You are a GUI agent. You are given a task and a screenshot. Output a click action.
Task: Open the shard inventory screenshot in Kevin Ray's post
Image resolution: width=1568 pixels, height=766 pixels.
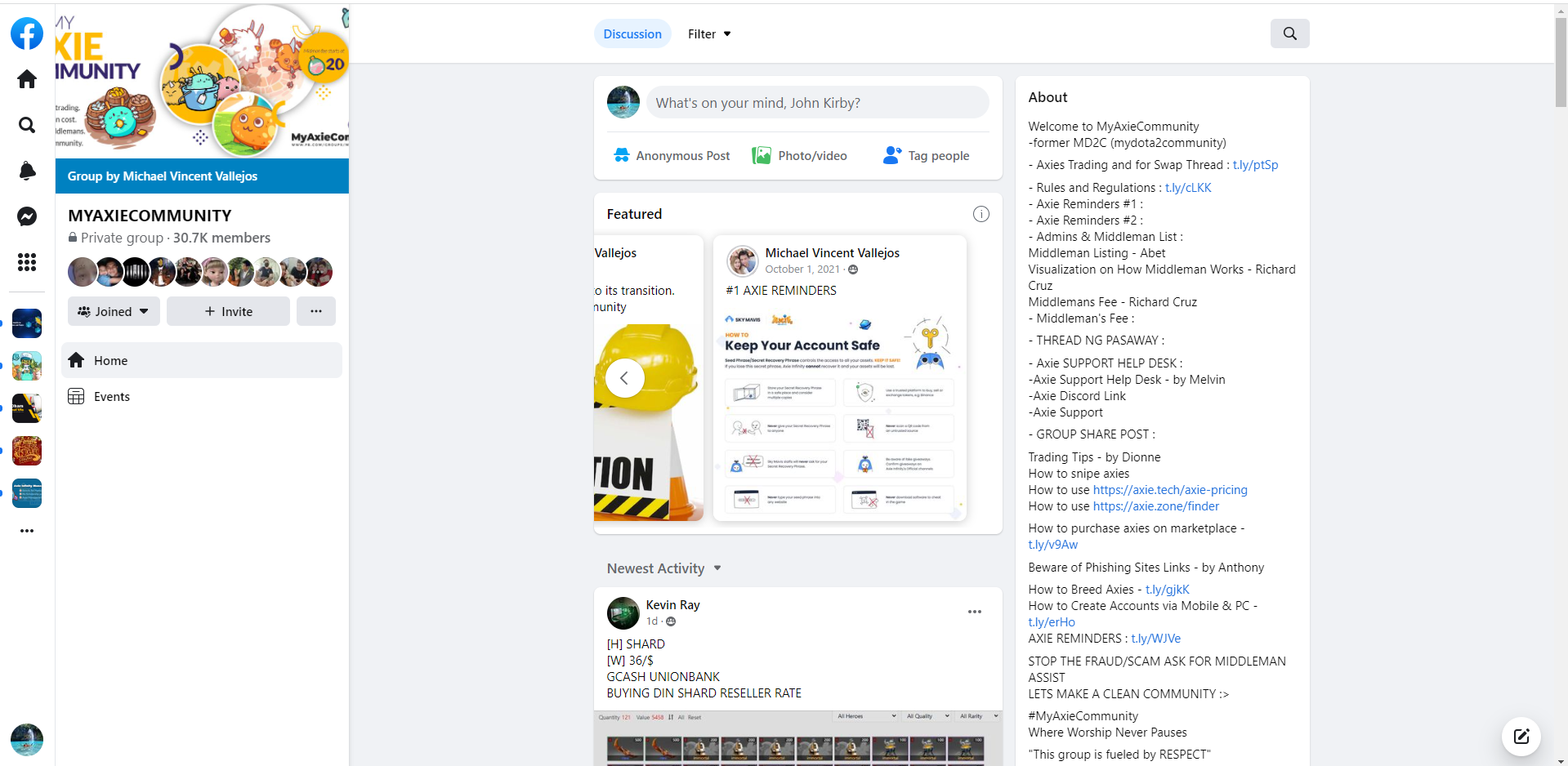798,738
